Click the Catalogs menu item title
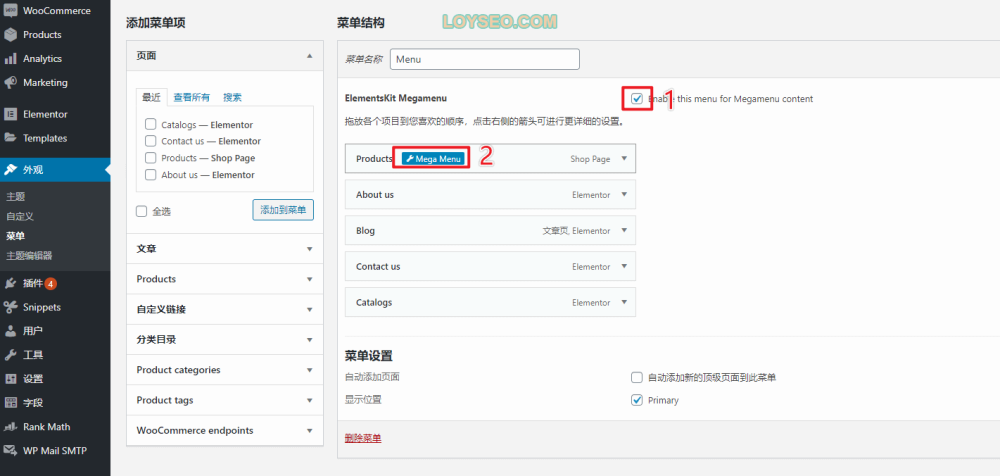The width and height of the screenshot is (1000, 476). (x=374, y=302)
